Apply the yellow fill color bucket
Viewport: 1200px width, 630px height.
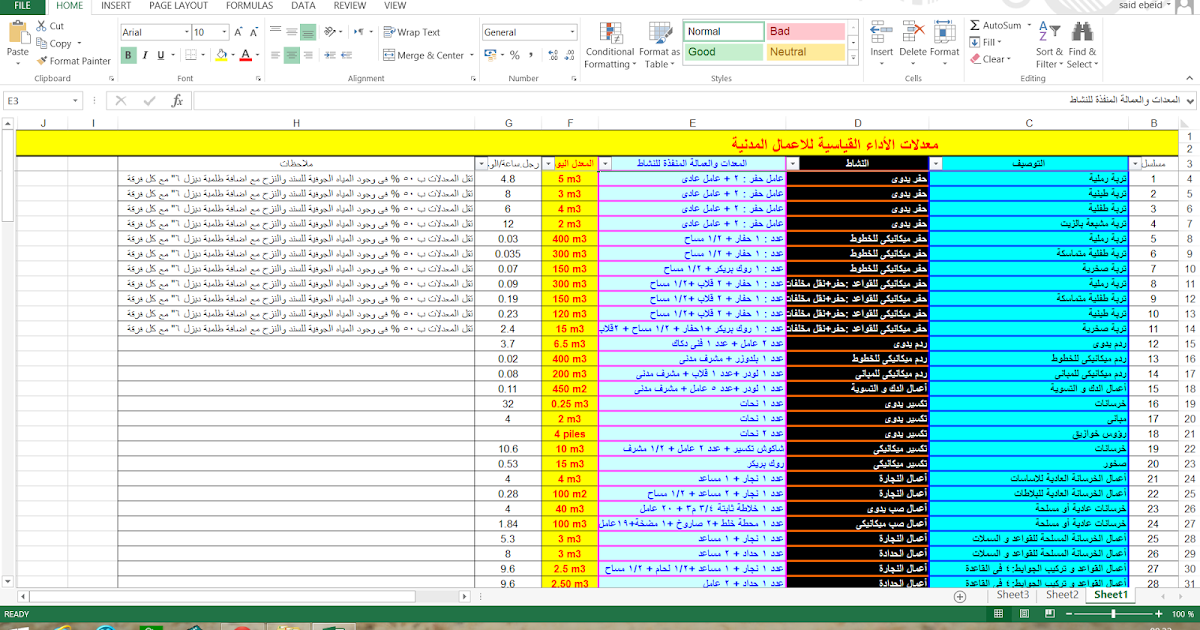(x=220, y=55)
